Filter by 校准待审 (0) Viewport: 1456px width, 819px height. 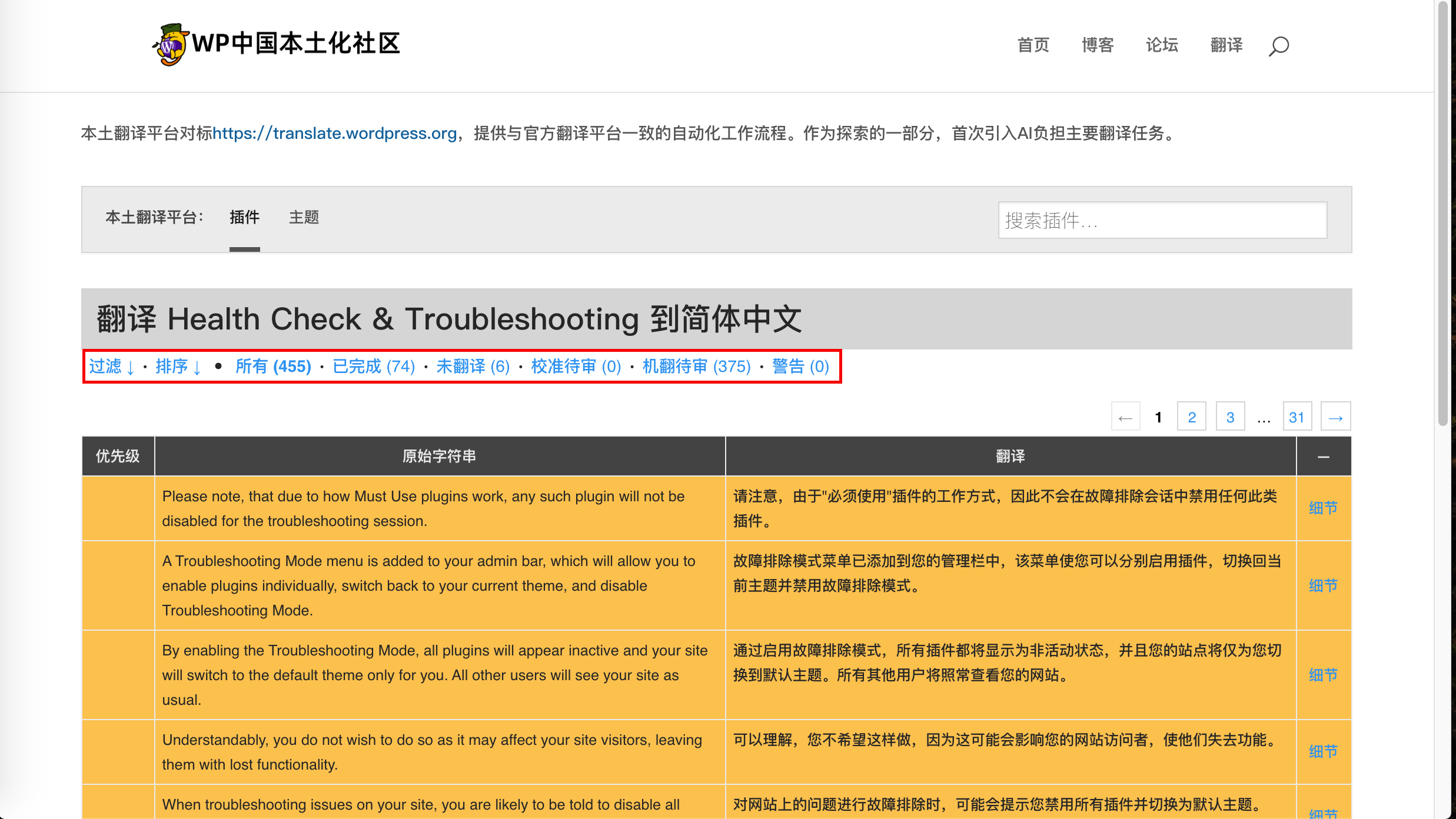click(576, 367)
